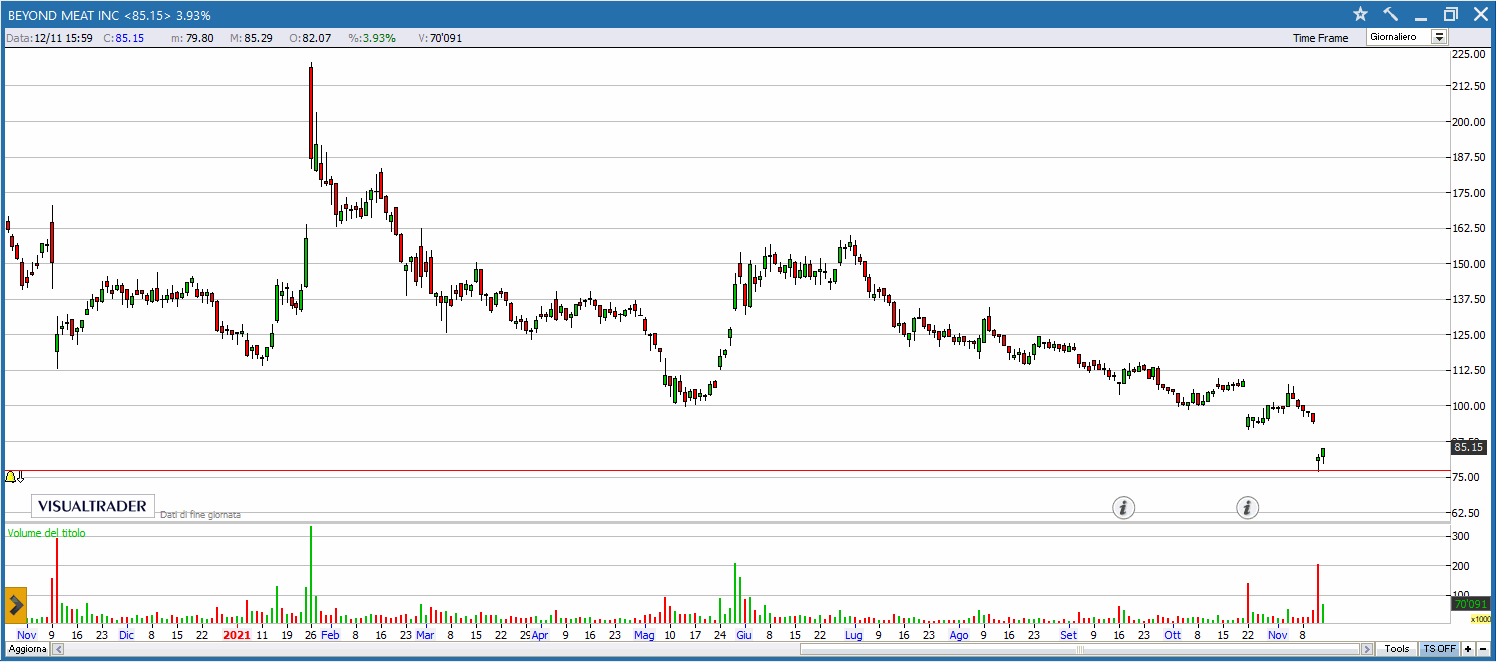
Task: Click the 100.00 price axis label
Action: (1469, 406)
